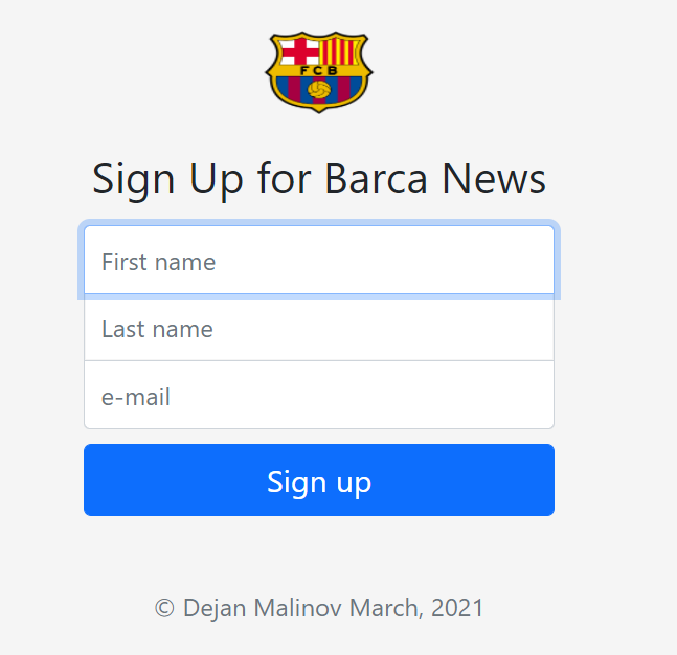Activate the e-mail input field
677x655 pixels.
pyautogui.click(x=320, y=395)
